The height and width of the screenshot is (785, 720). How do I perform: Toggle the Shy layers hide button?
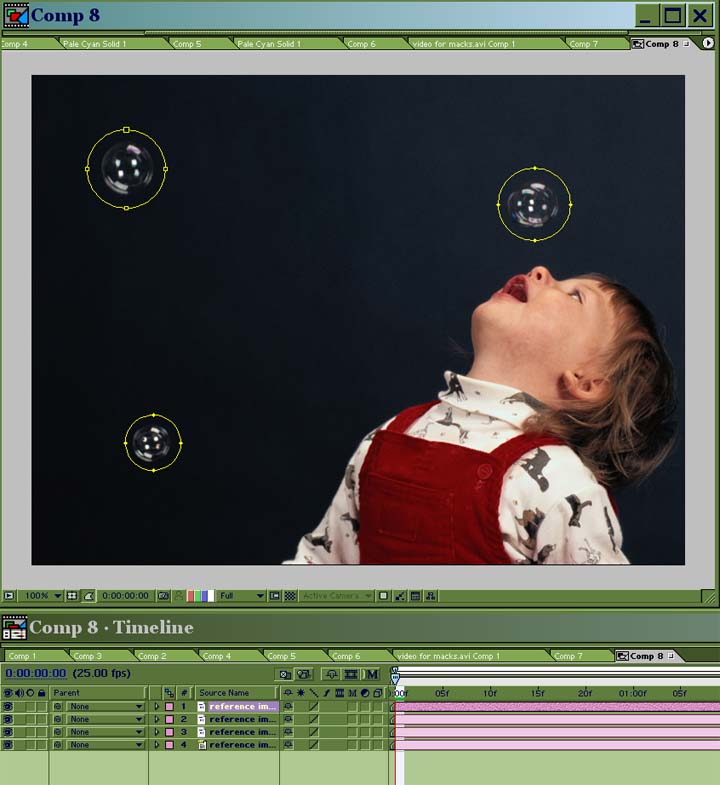click(x=331, y=674)
